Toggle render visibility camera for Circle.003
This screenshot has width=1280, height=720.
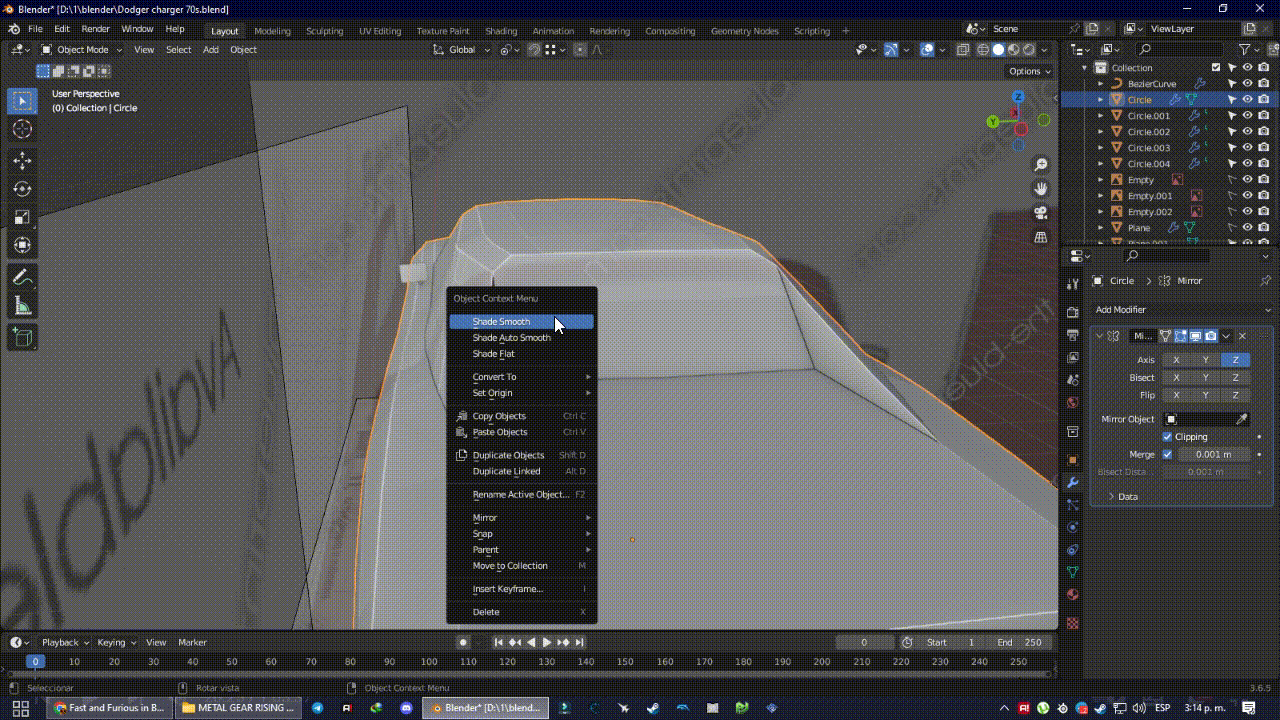pos(1263,148)
